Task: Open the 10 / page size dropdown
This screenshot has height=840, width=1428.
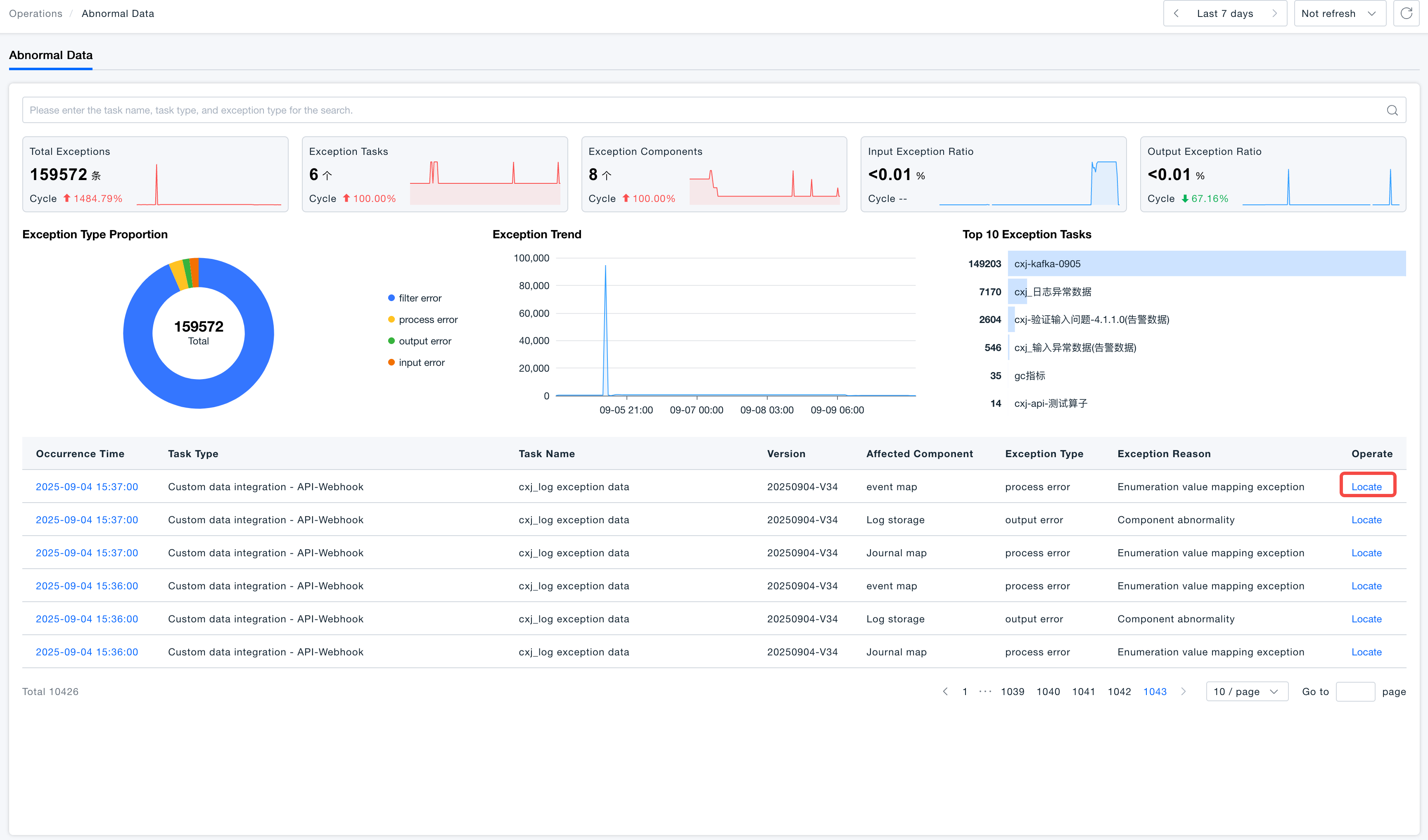Action: 1246,691
